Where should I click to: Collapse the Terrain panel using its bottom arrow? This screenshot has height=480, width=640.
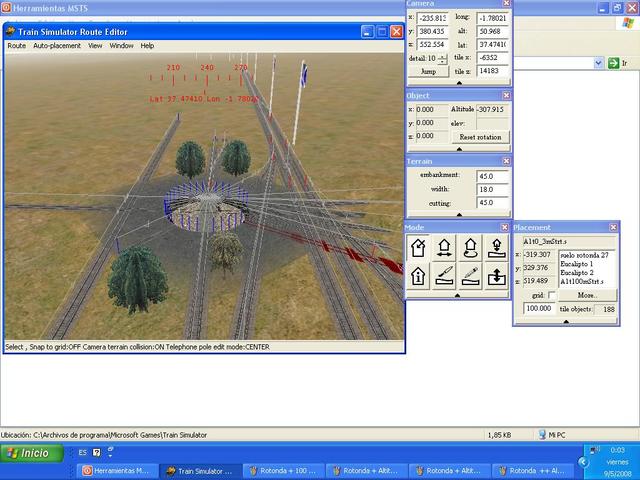pos(458,216)
